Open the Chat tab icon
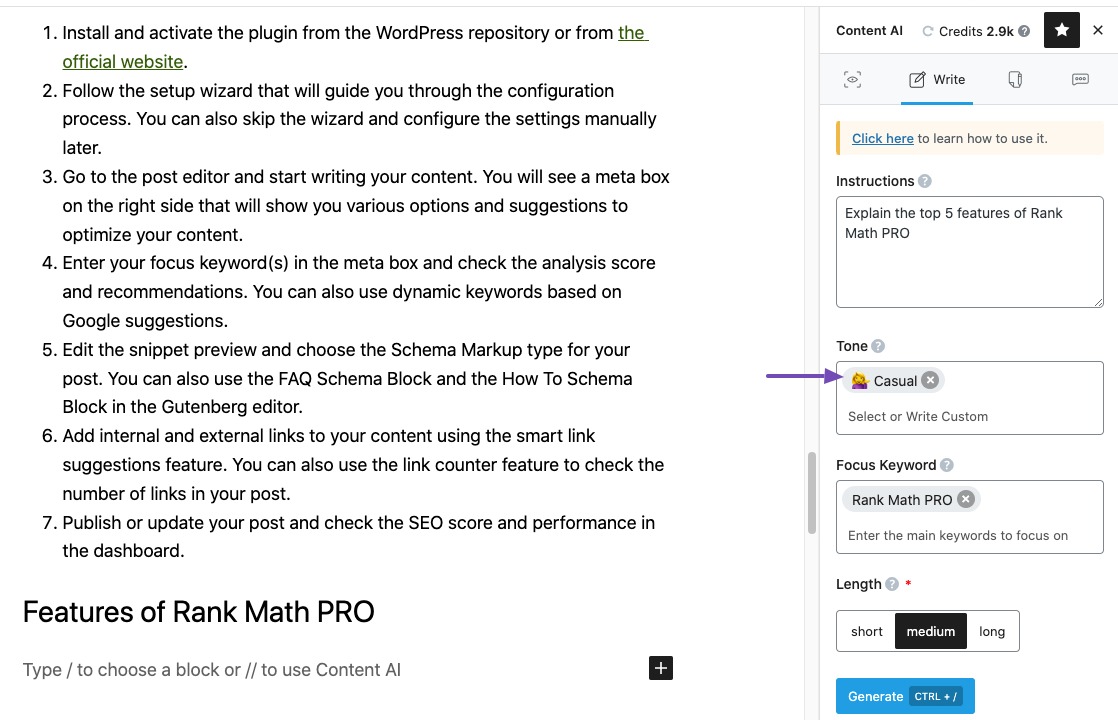 coord(1080,79)
